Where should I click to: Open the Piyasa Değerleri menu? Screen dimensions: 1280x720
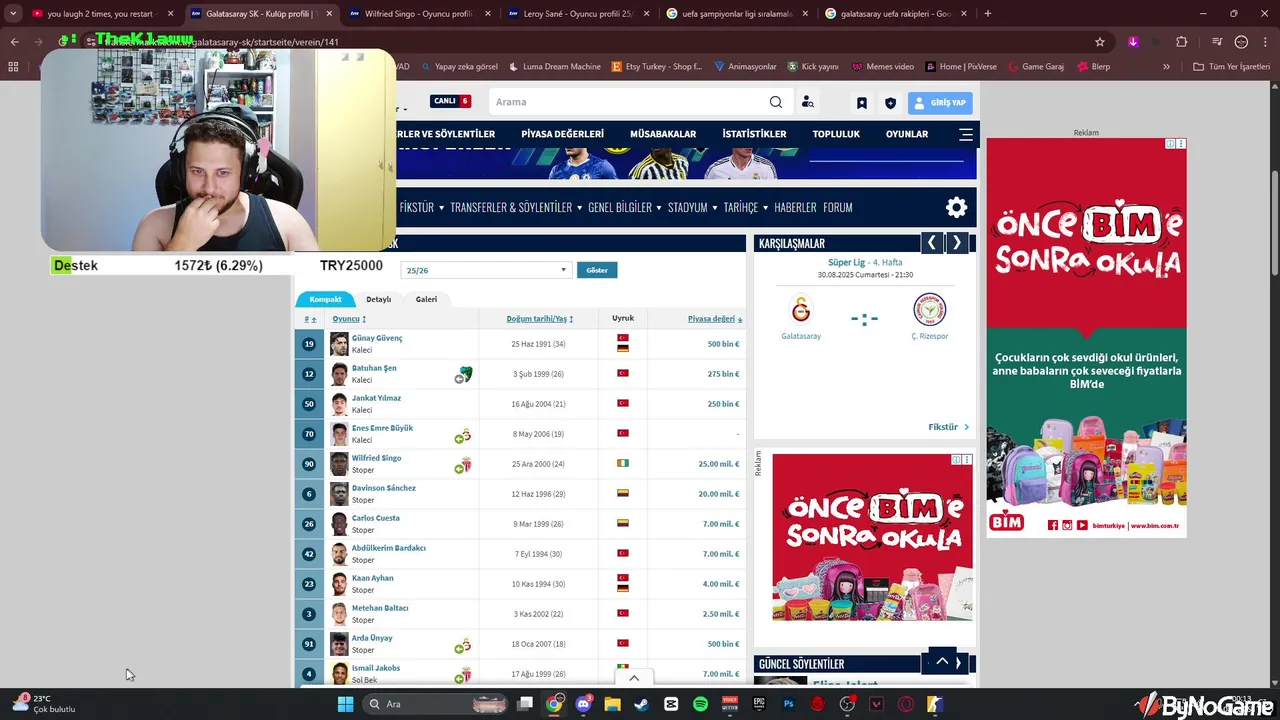click(562, 134)
